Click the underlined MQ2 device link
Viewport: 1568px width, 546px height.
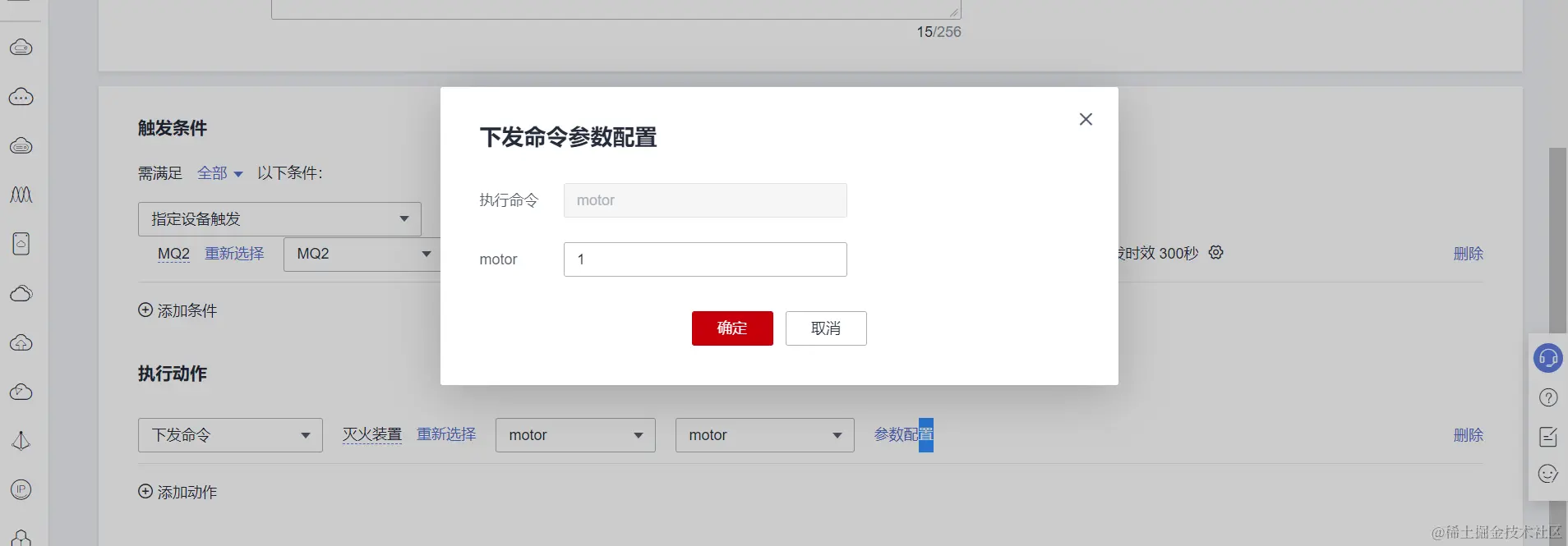(x=173, y=254)
